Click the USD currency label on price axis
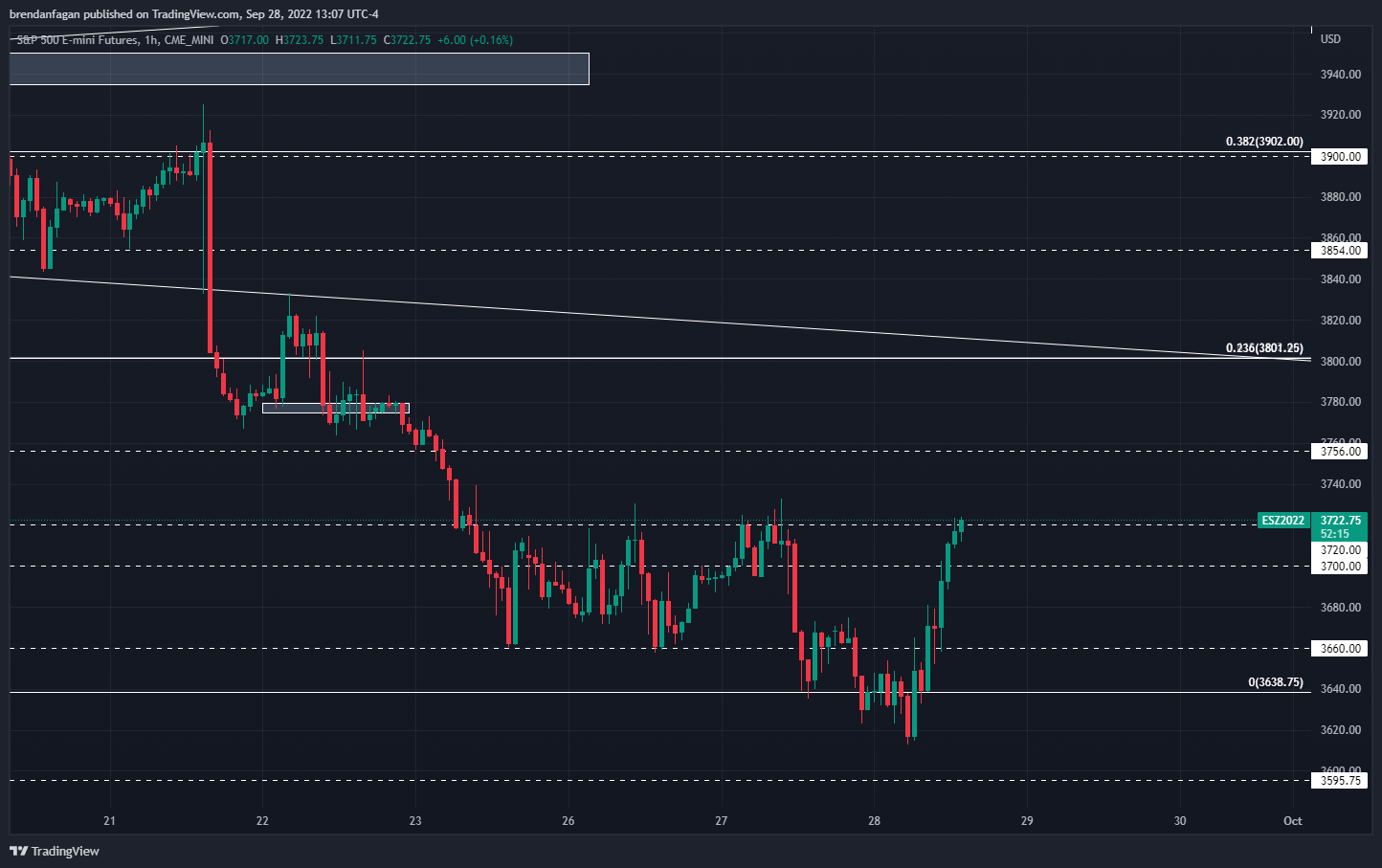The image size is (1382, 868). tap(1330, 39)
